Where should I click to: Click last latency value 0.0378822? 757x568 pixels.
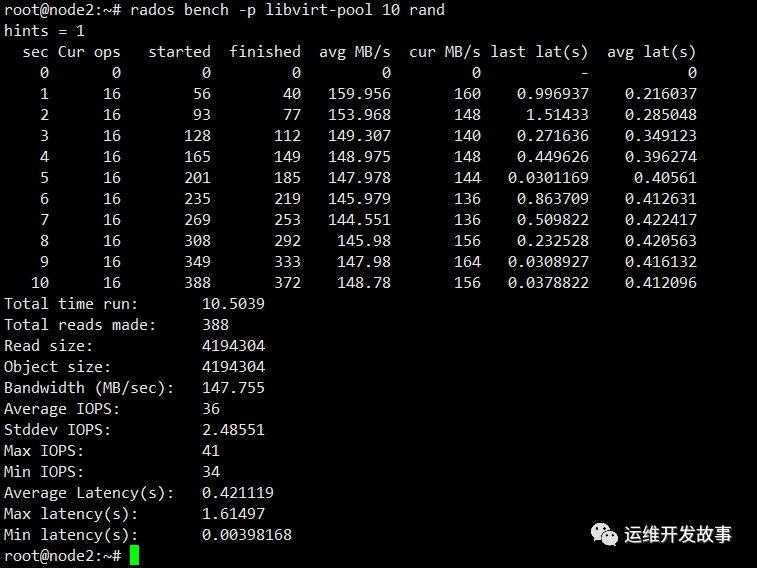pos(548,283)
